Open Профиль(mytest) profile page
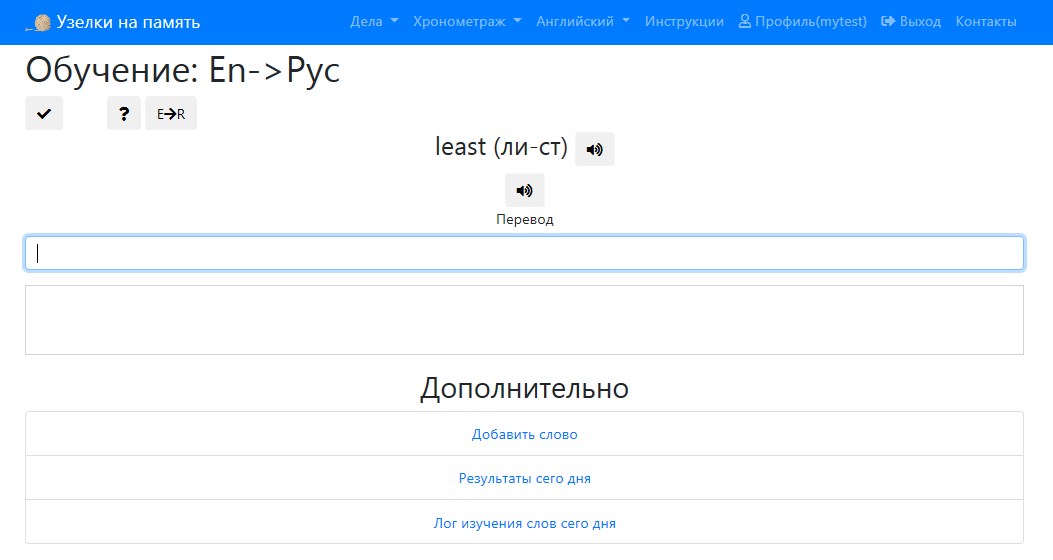Image resolution: width=1053 pixels, height=560 pixels. click(811, 21)
